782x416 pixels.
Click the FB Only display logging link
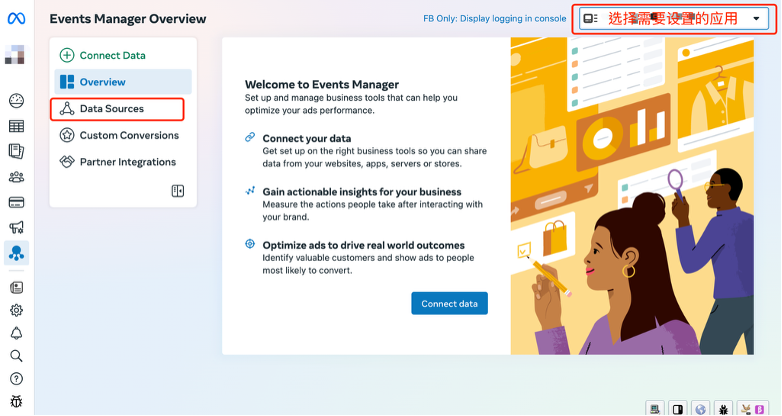tap(494, 18)
